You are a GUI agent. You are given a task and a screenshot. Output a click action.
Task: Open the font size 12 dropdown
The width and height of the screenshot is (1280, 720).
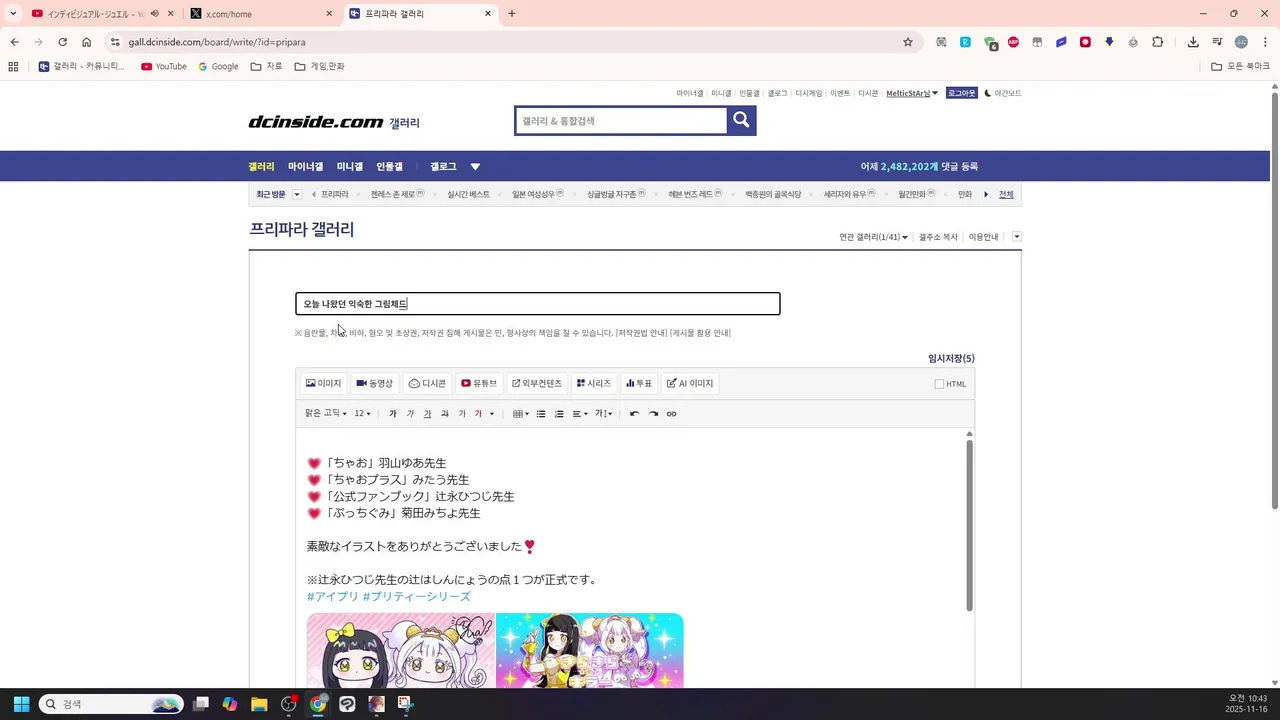click(363, 414)
